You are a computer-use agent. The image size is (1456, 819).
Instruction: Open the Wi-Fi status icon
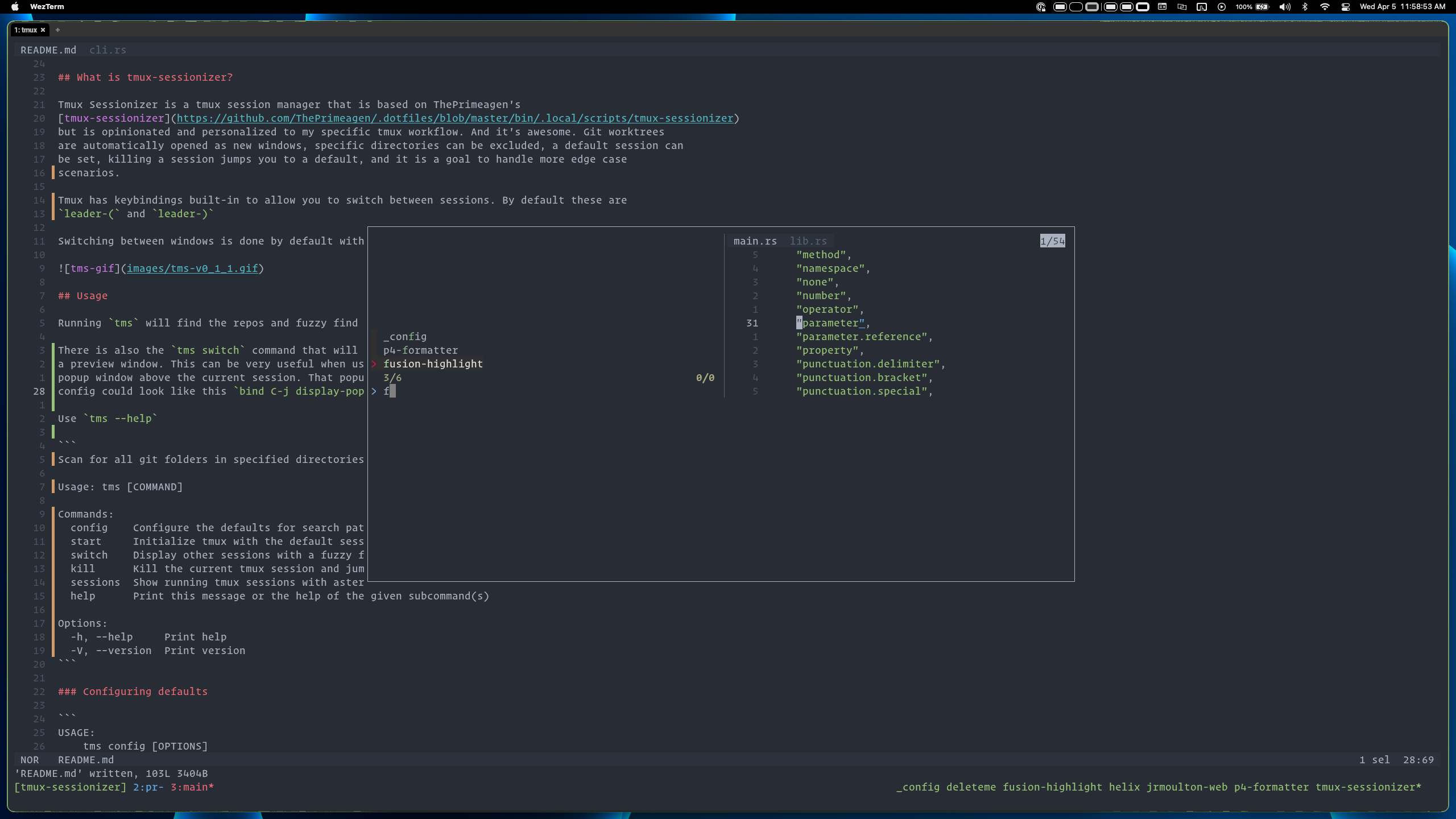tap(1325, 7)
